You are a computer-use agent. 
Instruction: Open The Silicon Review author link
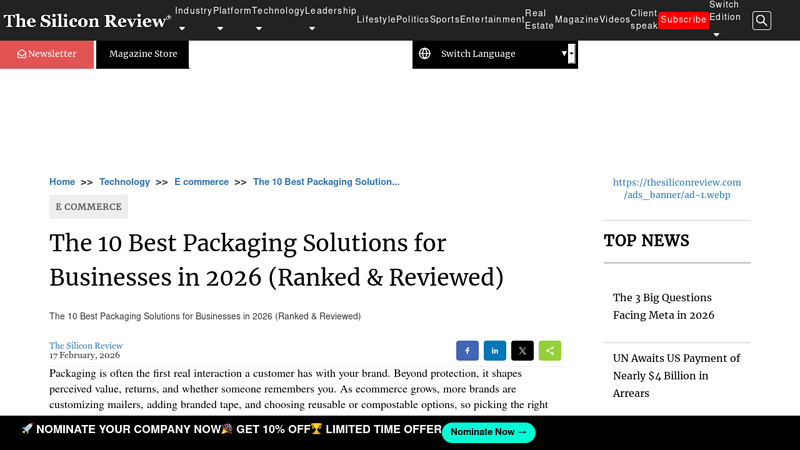86,345
